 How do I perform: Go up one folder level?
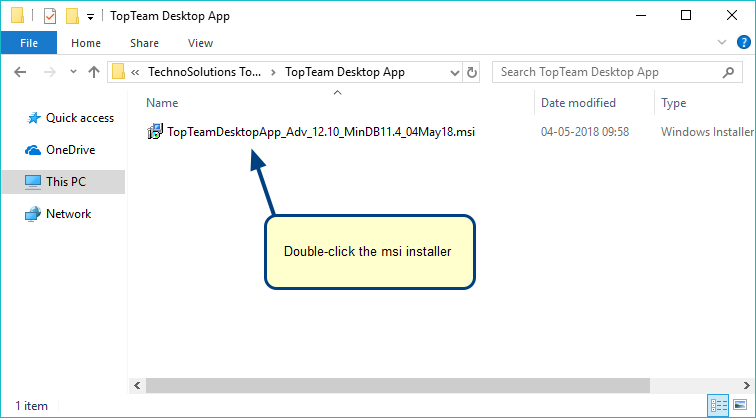94,72
